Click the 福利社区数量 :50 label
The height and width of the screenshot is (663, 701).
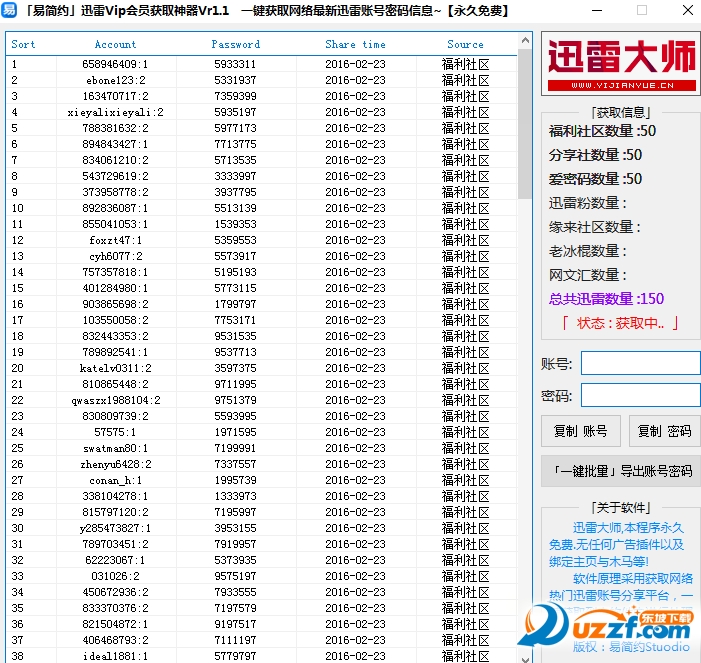[x=602, y=131]
